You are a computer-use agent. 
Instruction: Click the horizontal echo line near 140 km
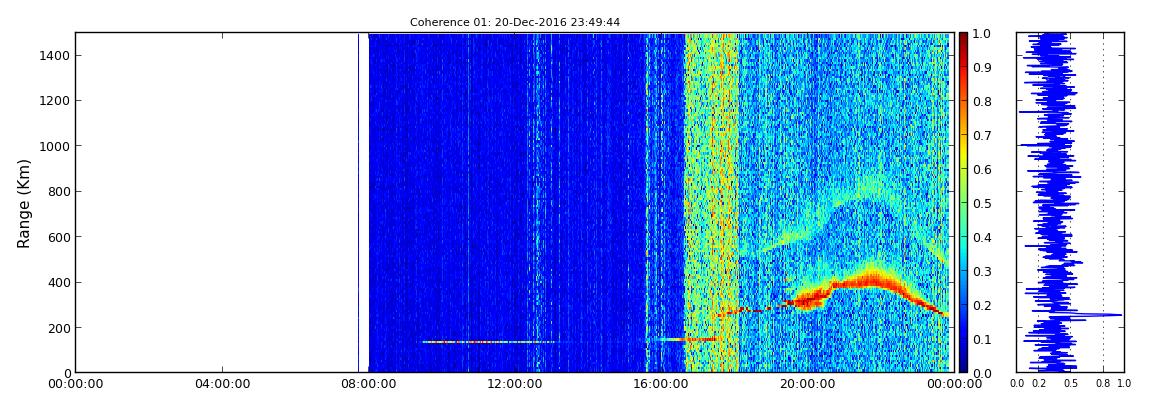488,342
